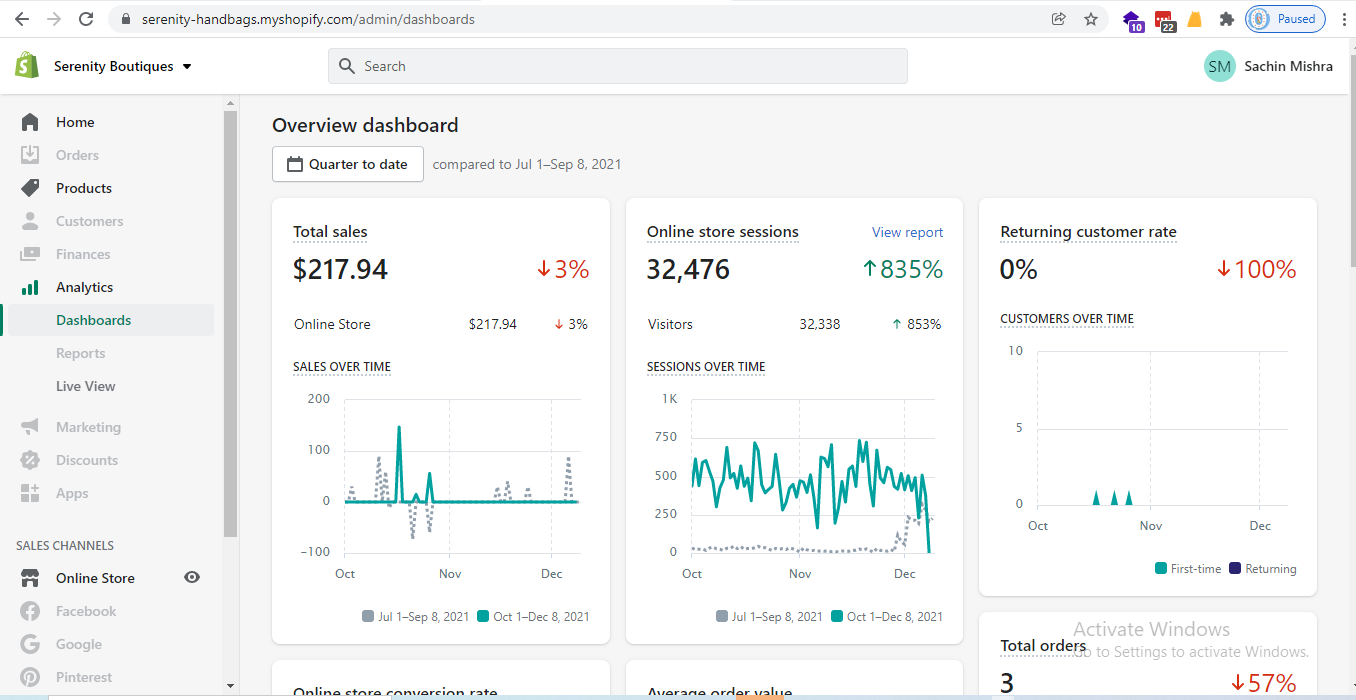Click the Shopify bag logo
1356x700 pixels.
coord(27,66)
